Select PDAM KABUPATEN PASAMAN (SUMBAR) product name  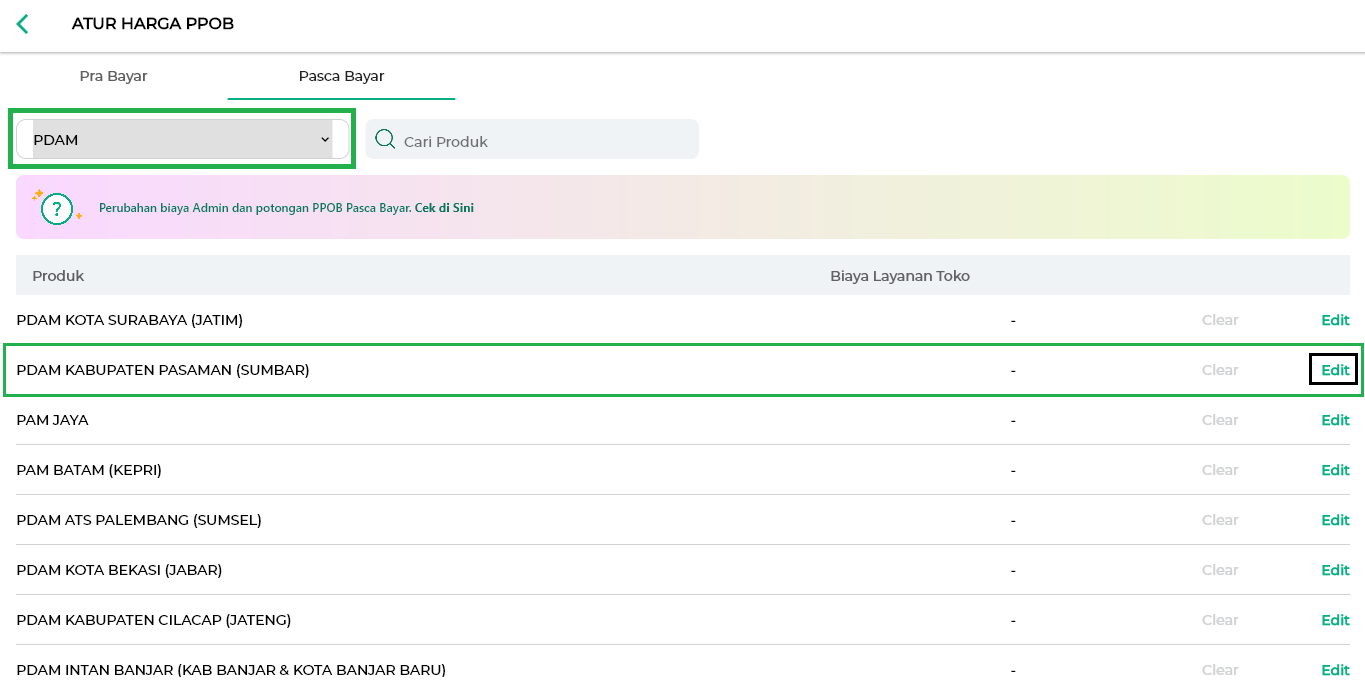click(163, 370)
